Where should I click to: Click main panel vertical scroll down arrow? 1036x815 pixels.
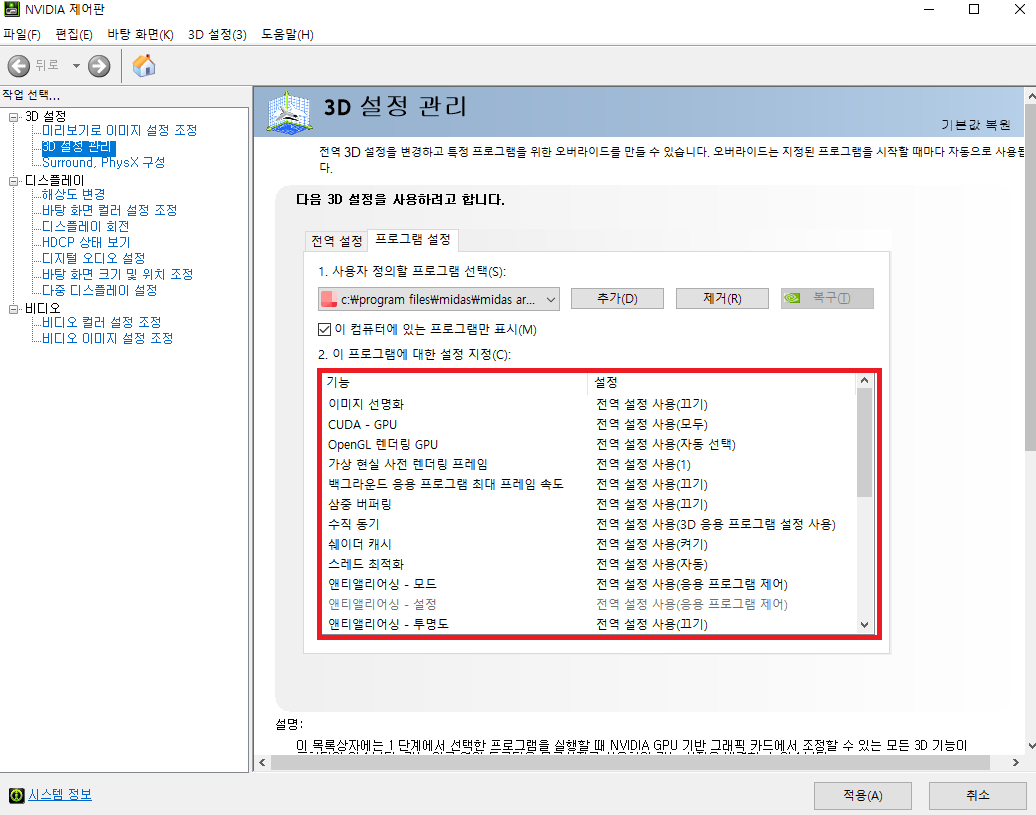point(1031,746)
